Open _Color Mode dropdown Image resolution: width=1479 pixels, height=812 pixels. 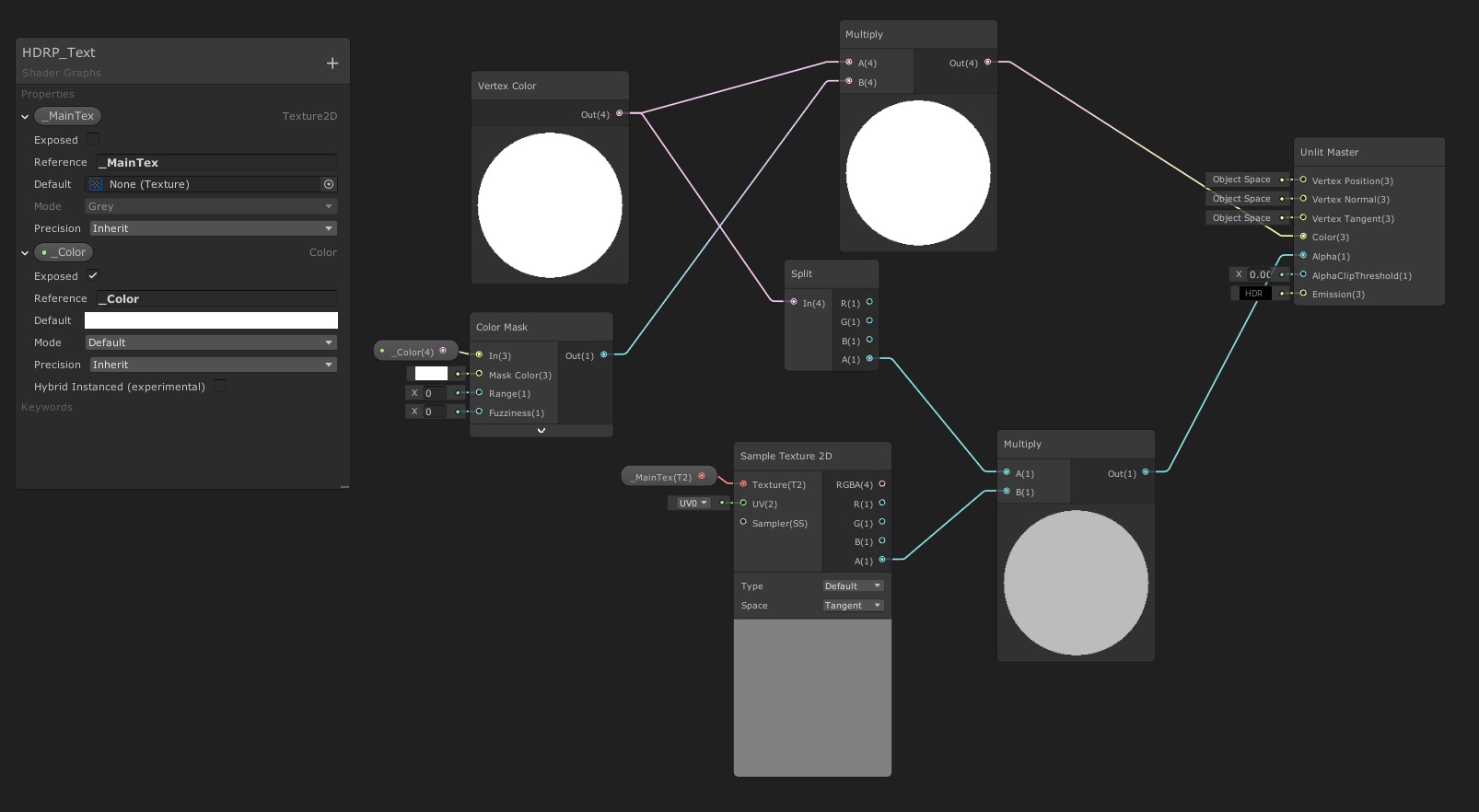point(213,342)
